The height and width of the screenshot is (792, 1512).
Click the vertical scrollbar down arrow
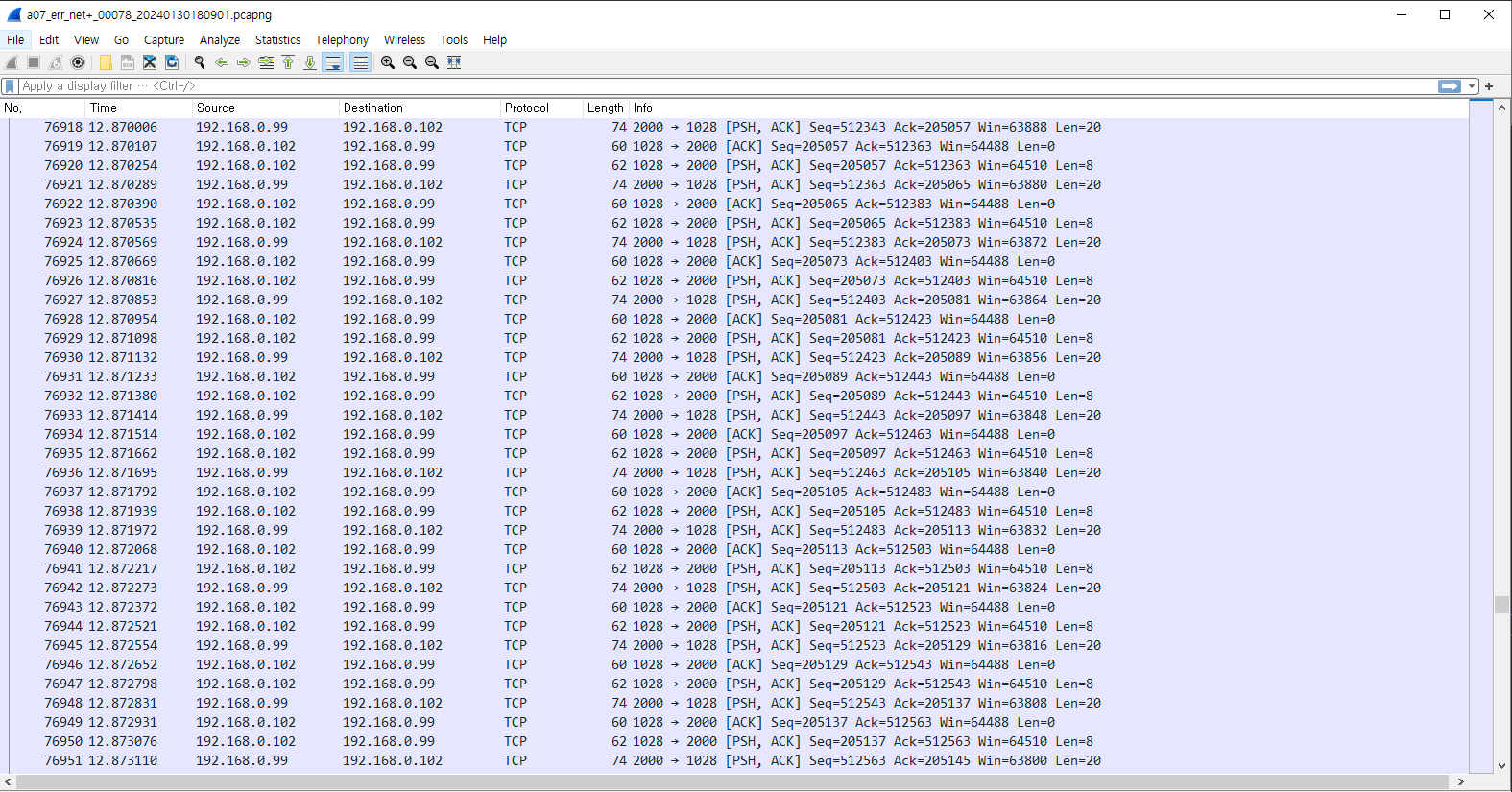point(1501,766)
